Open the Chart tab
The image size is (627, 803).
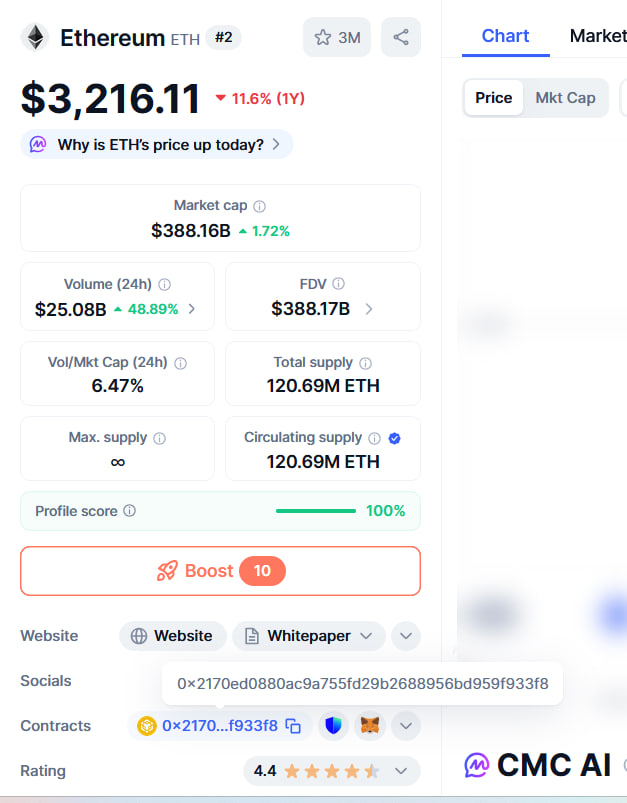pos(505,36)
